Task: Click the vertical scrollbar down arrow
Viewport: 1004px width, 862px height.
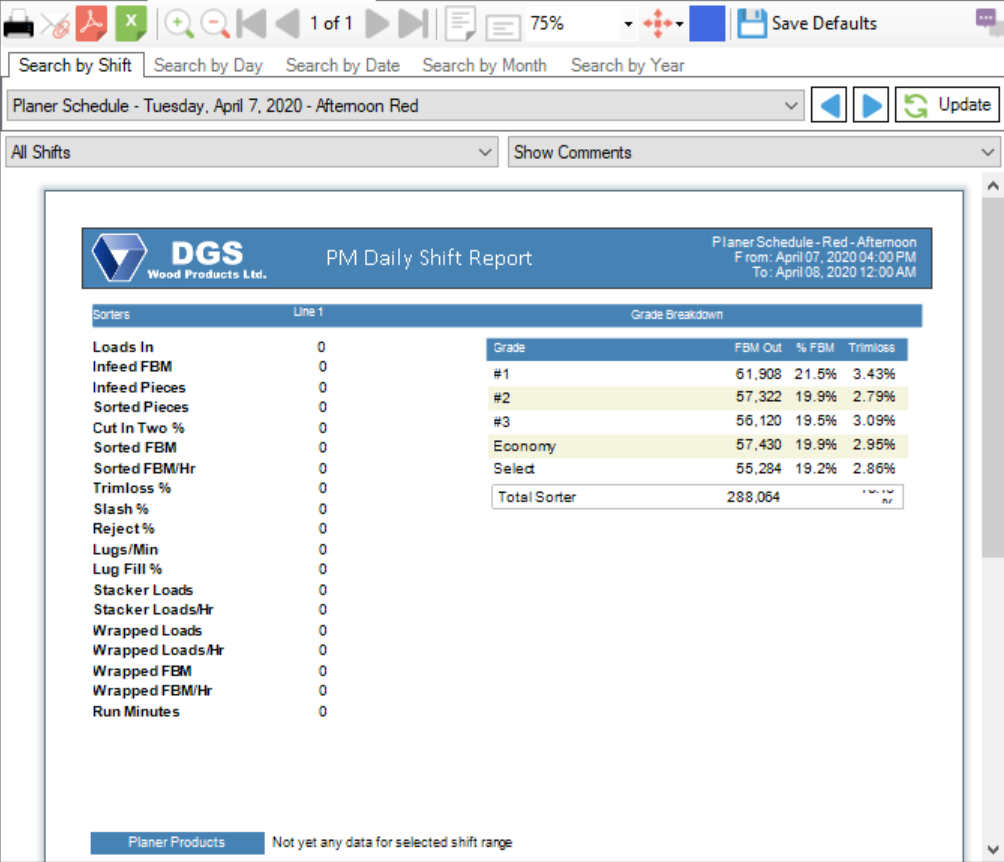Action: (993, 846)
